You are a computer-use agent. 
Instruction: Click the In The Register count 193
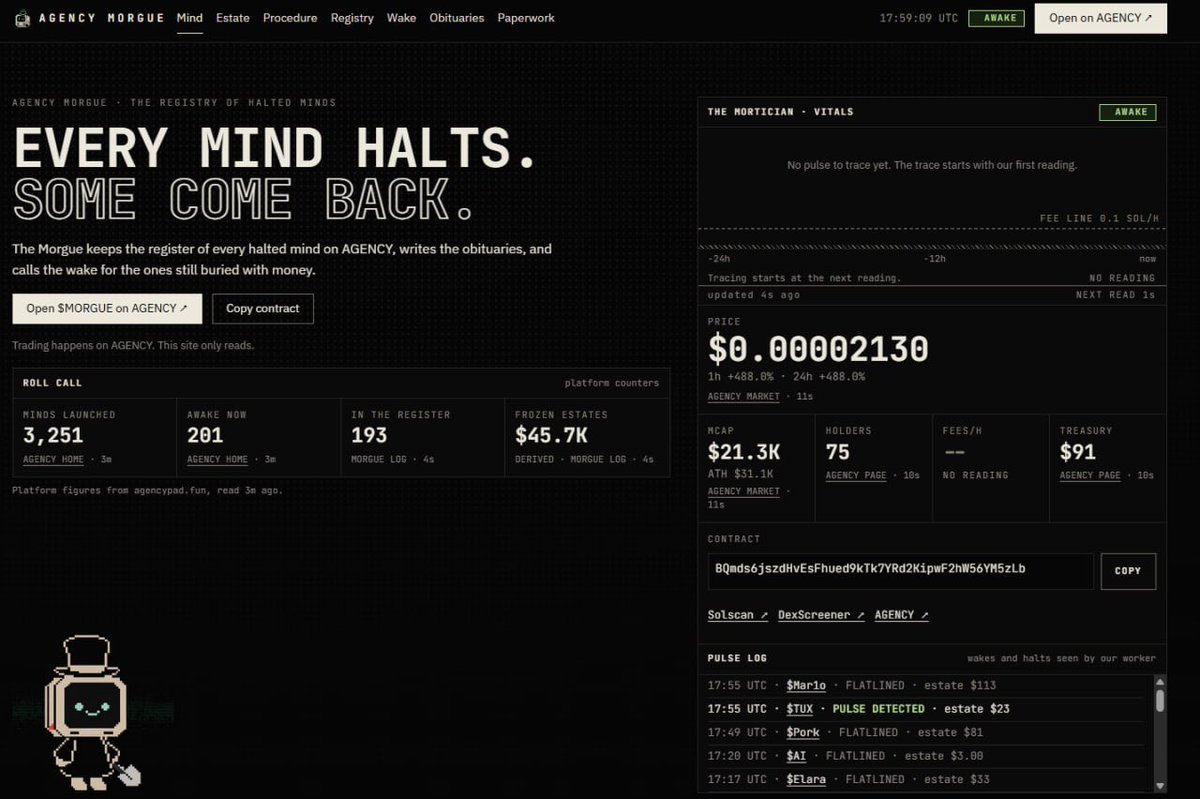369,435
